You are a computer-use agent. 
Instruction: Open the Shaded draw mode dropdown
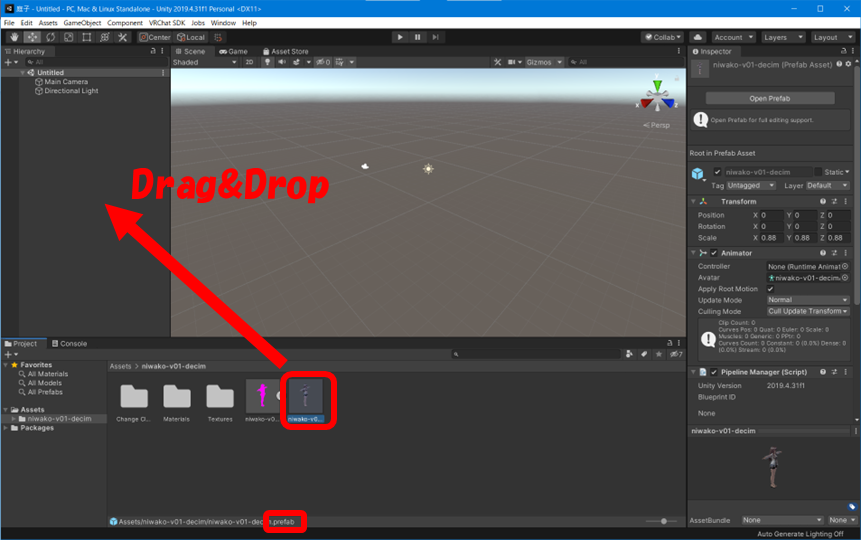click(204, 62)
